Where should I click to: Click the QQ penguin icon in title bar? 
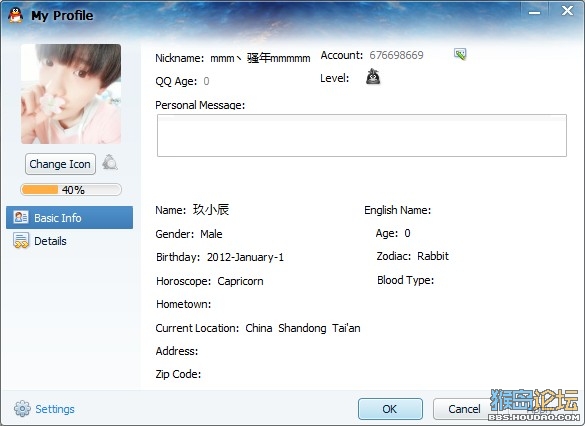tap(16, 15)
